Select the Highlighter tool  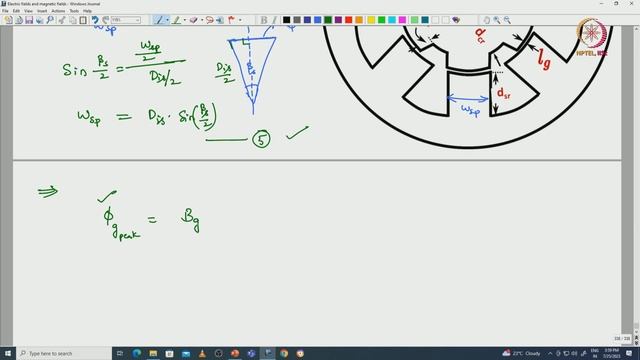176,20
